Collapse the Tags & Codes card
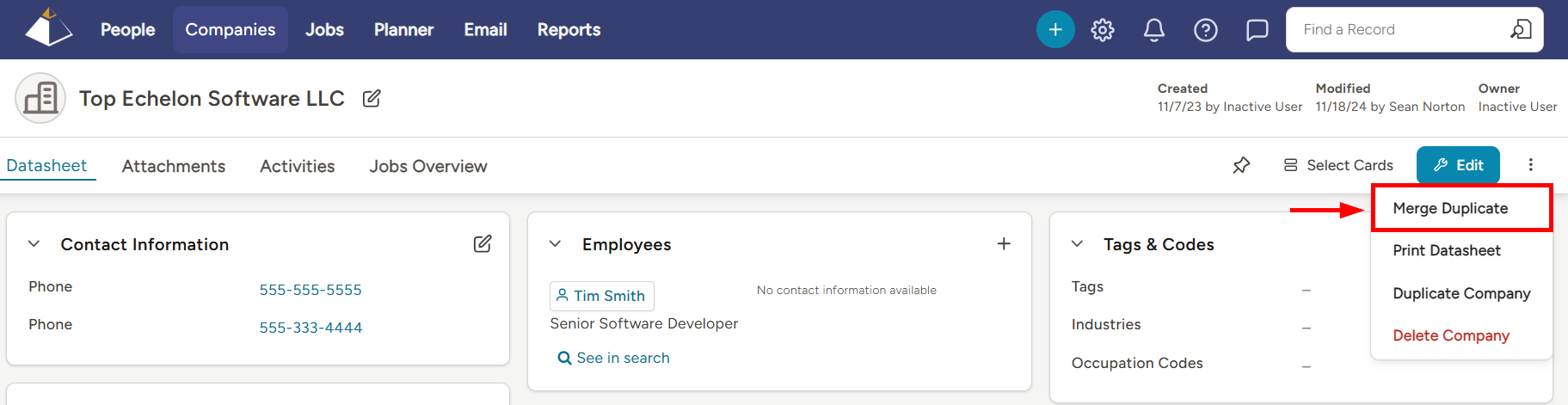 click(1077, 244)
